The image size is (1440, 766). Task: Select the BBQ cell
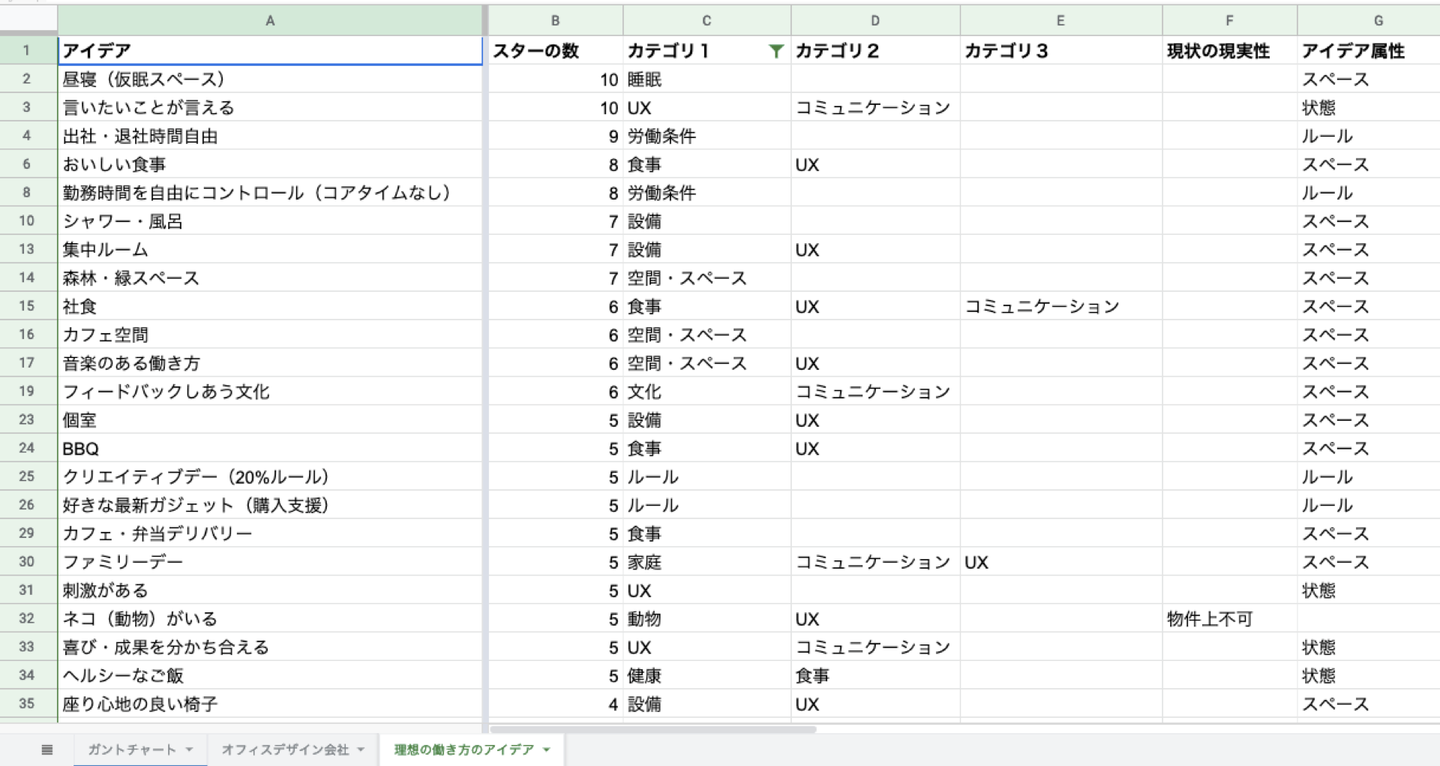[x=270, y=449]
